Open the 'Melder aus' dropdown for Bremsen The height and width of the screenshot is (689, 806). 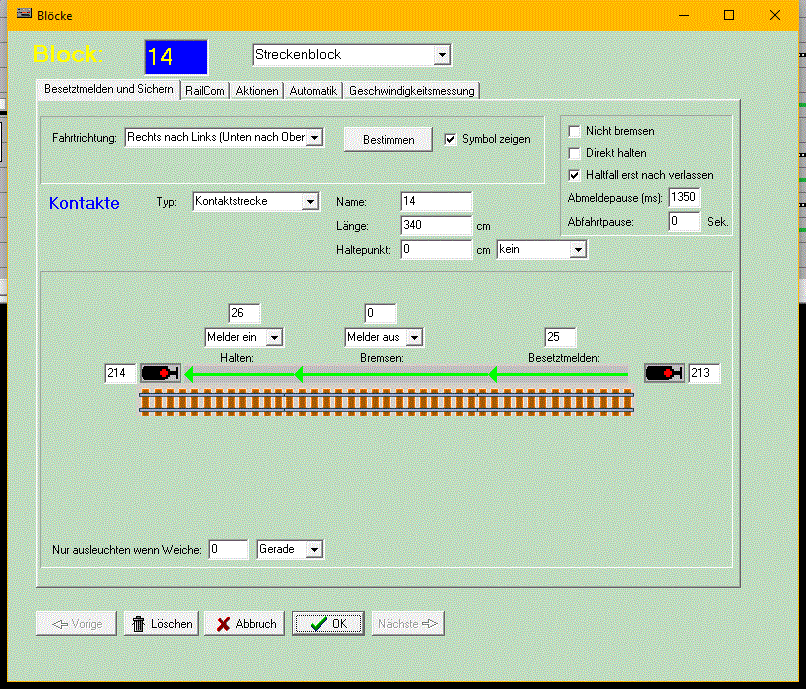click(414, 337)
